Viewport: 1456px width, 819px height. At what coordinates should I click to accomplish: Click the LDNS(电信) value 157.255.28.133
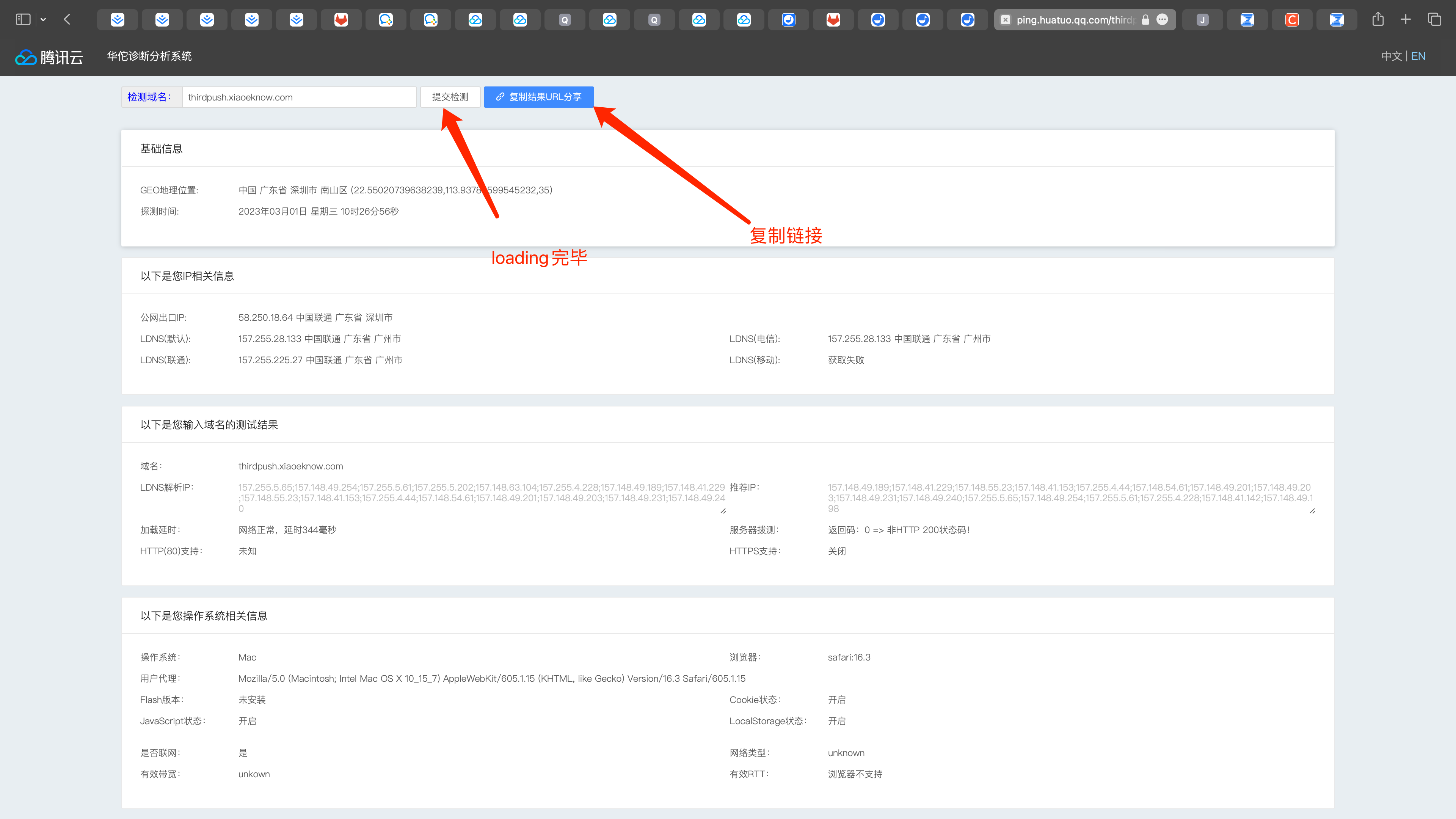click(909, 339)
